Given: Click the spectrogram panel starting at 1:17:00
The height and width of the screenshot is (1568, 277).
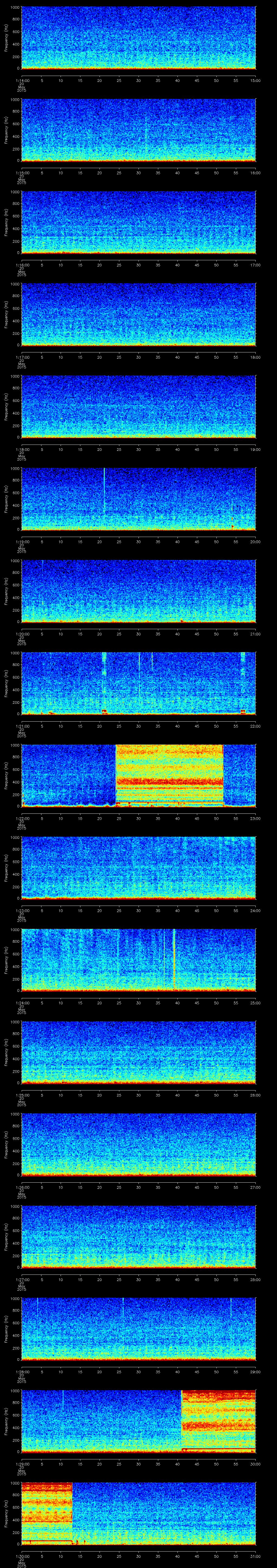Looking at the screenshot, I should tap(138, 315).
